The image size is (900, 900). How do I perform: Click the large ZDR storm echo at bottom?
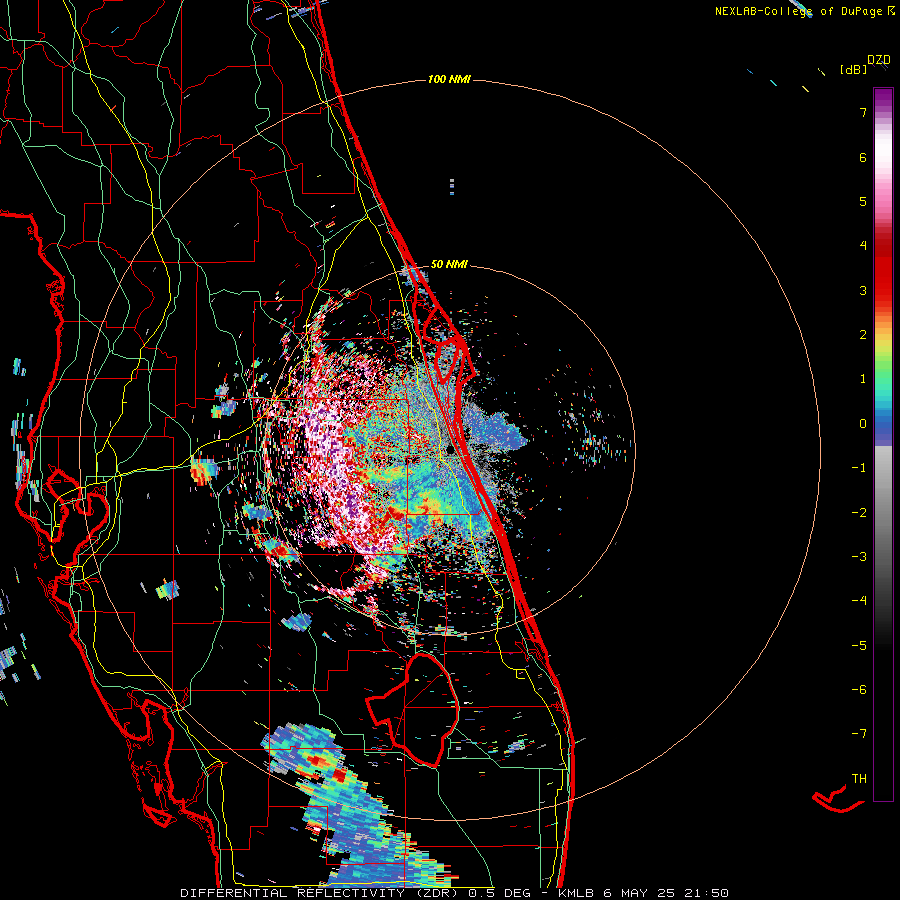(x=356, y=809)
